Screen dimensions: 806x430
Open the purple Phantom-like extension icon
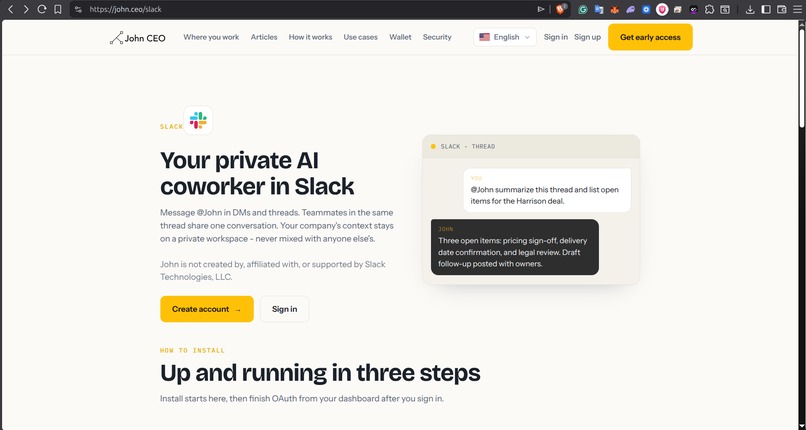click(630, 9)
